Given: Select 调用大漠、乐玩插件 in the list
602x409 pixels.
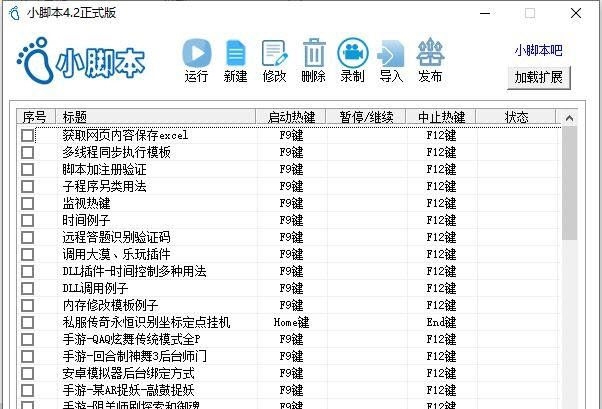Looking at the screenshot, I should click(116, 254).
